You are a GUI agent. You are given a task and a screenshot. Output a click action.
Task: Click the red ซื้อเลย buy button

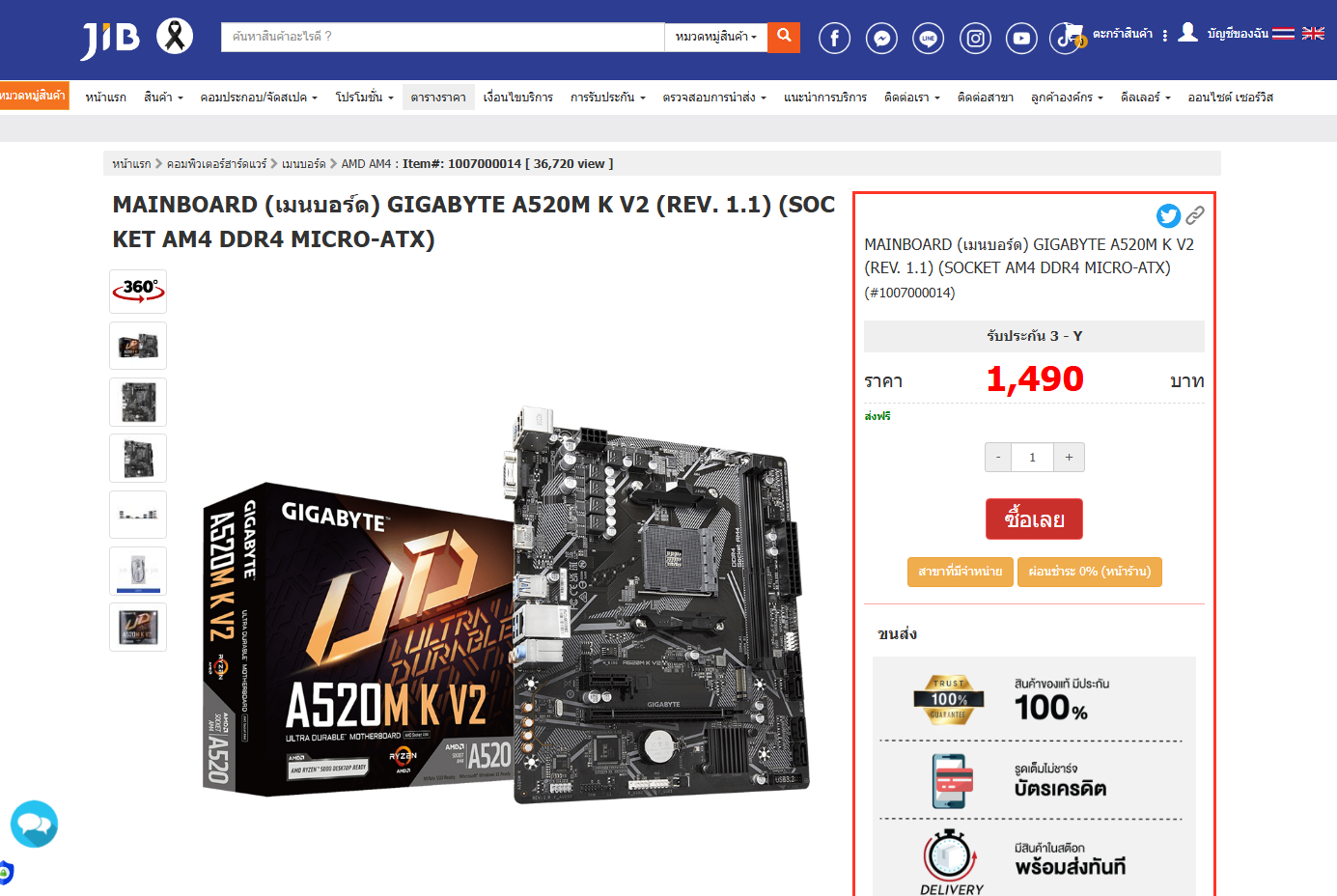click(x=1034, y=518)
